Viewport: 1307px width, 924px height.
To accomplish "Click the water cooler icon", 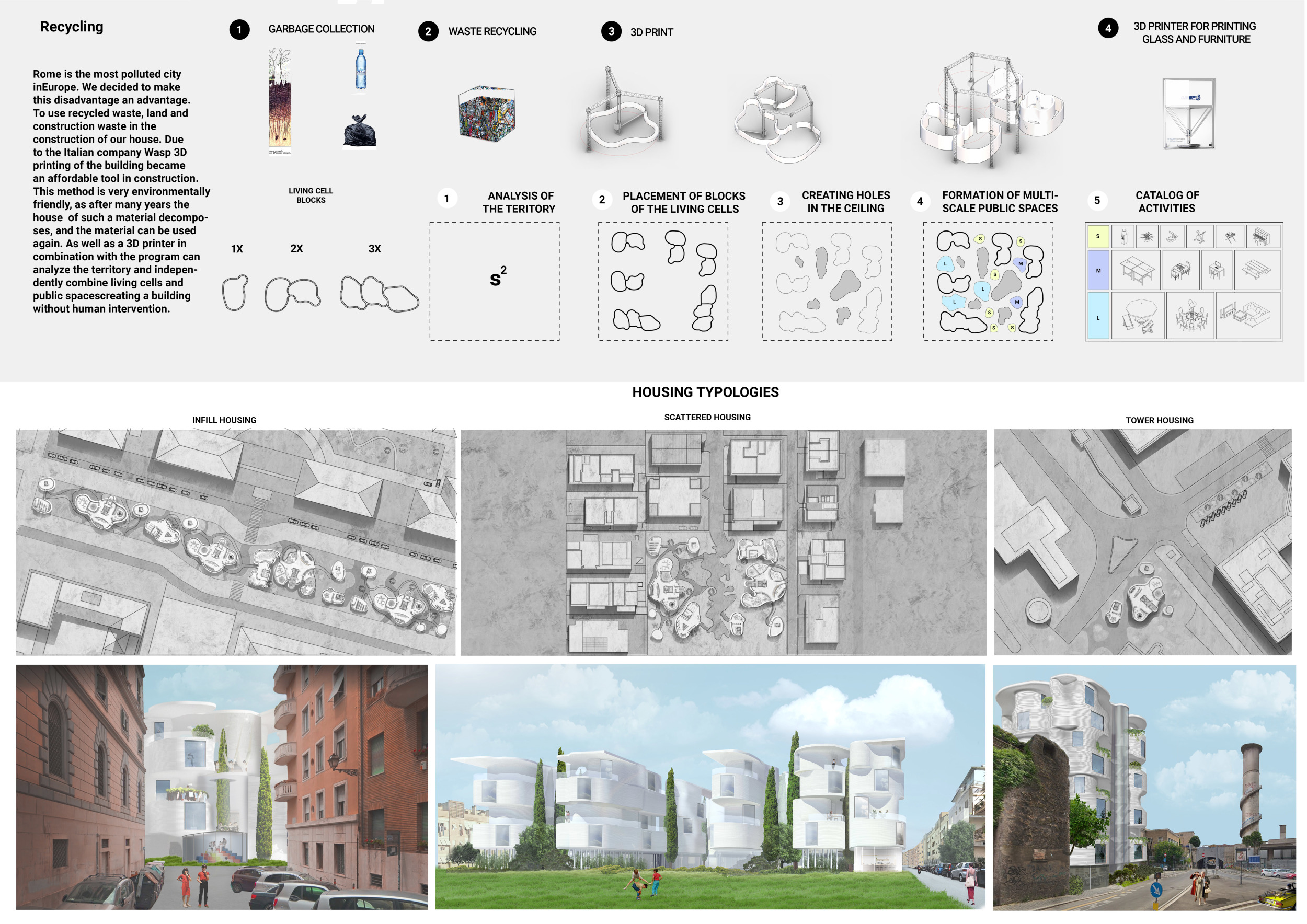I will point(1123,237).
